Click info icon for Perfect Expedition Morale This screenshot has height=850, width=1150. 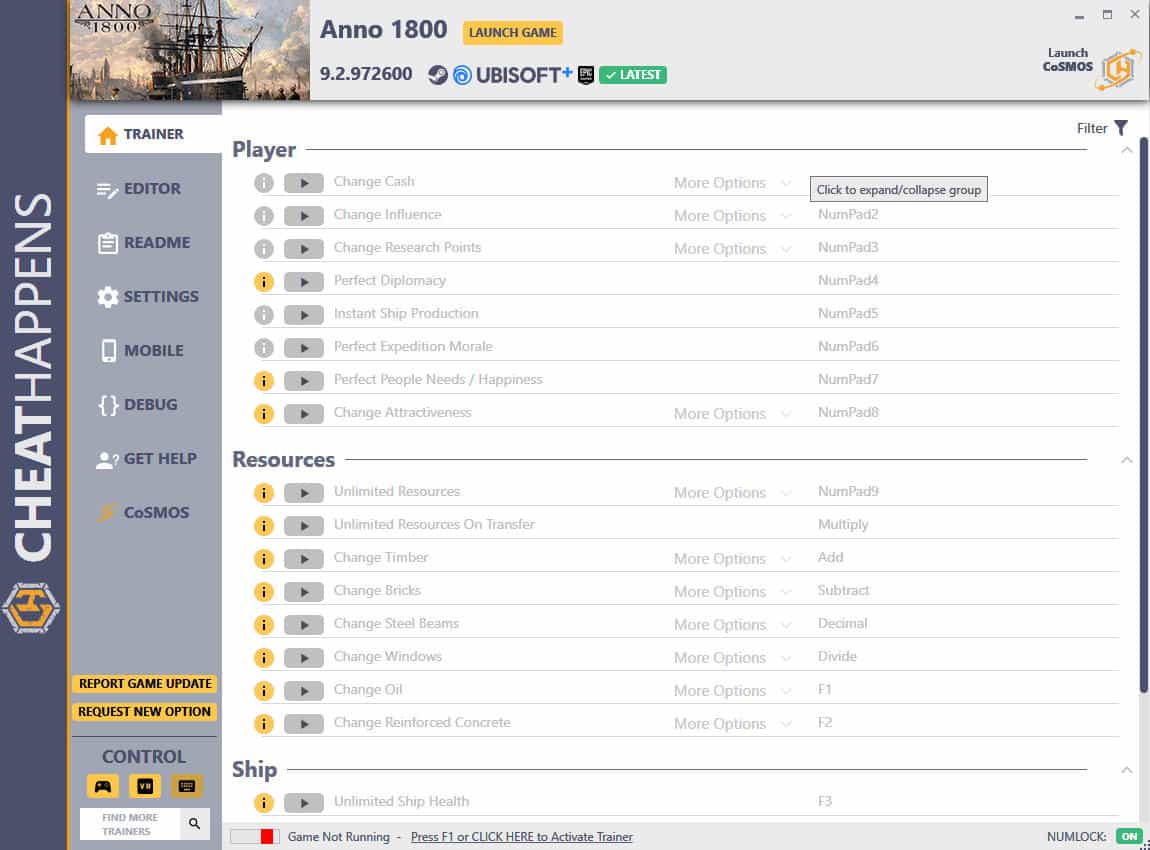pyautogui.click(x=264, y=348)
